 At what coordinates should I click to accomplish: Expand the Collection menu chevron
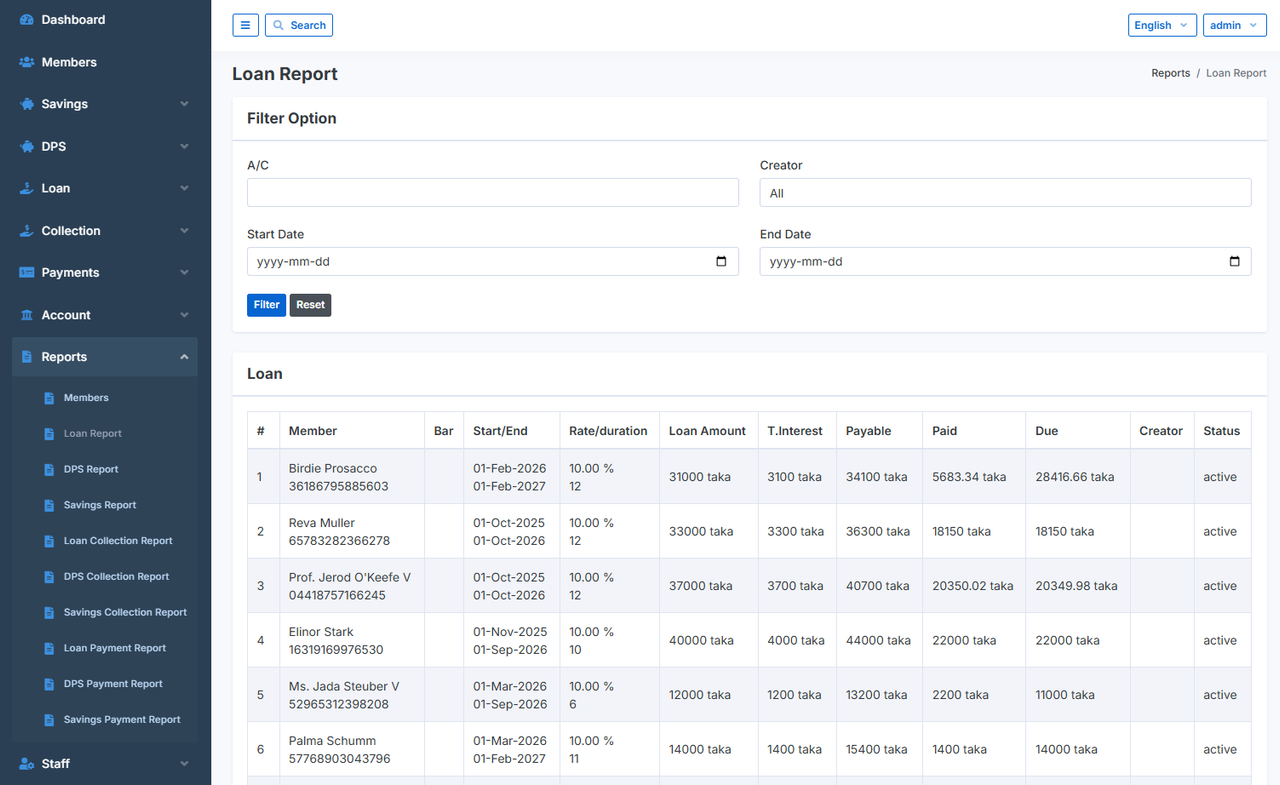point(184,231)
